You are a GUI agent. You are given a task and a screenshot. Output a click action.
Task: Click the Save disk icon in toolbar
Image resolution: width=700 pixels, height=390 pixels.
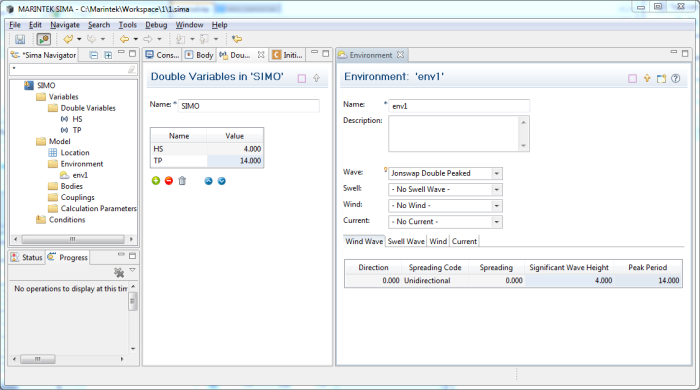[20, 39]
